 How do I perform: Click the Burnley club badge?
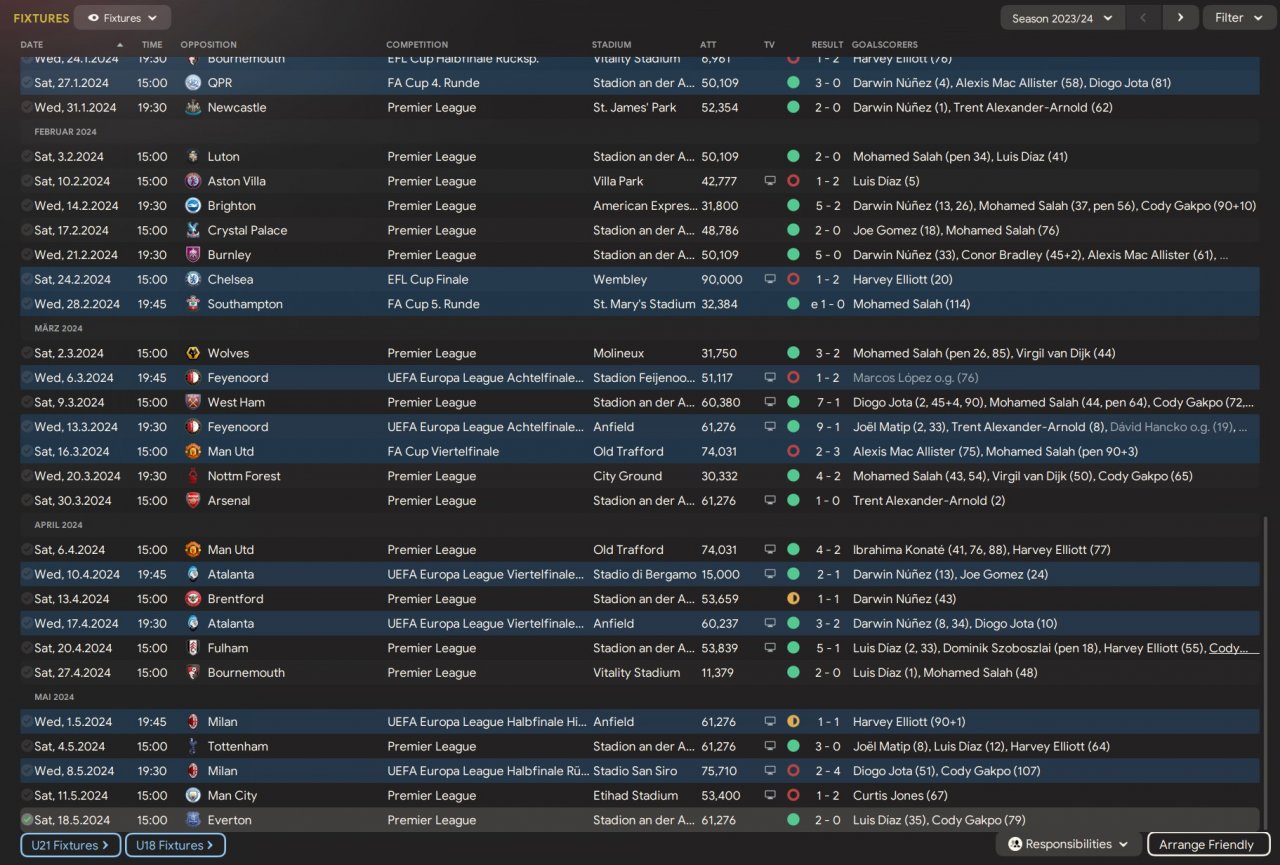(x=193, y=255)
